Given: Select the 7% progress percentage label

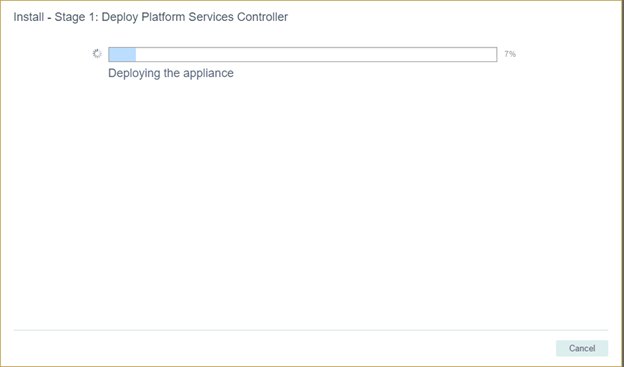Looking at the screenshot, I should 510,54.
